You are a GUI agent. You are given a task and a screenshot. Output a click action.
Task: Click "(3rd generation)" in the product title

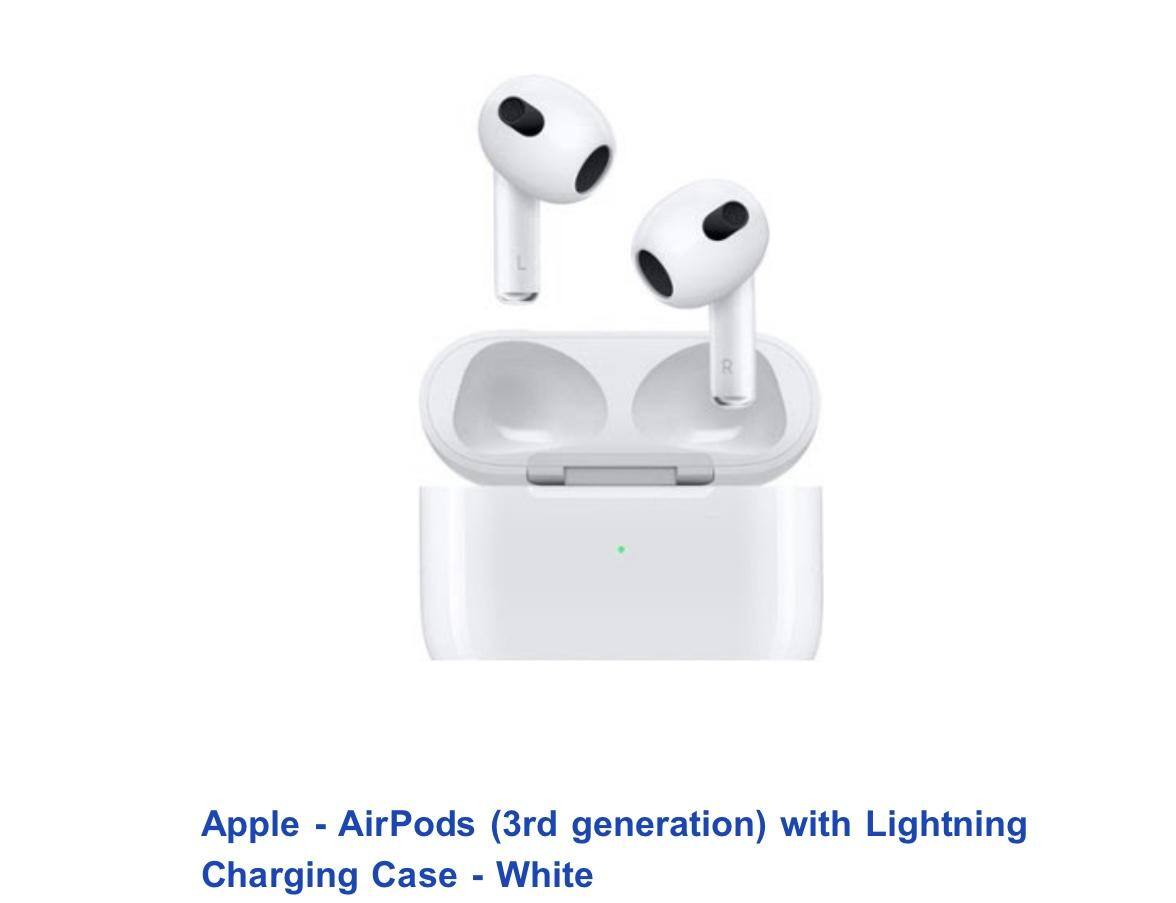coord(628,824)
